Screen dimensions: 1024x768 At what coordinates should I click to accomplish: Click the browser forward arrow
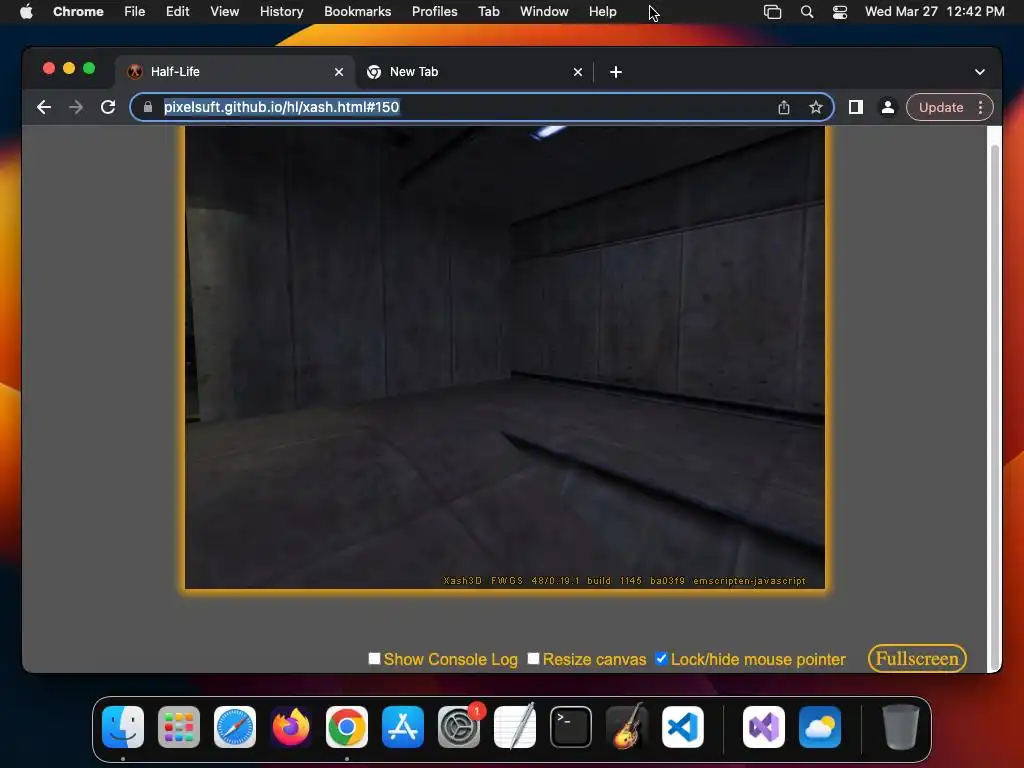click(x=76, y=107)
